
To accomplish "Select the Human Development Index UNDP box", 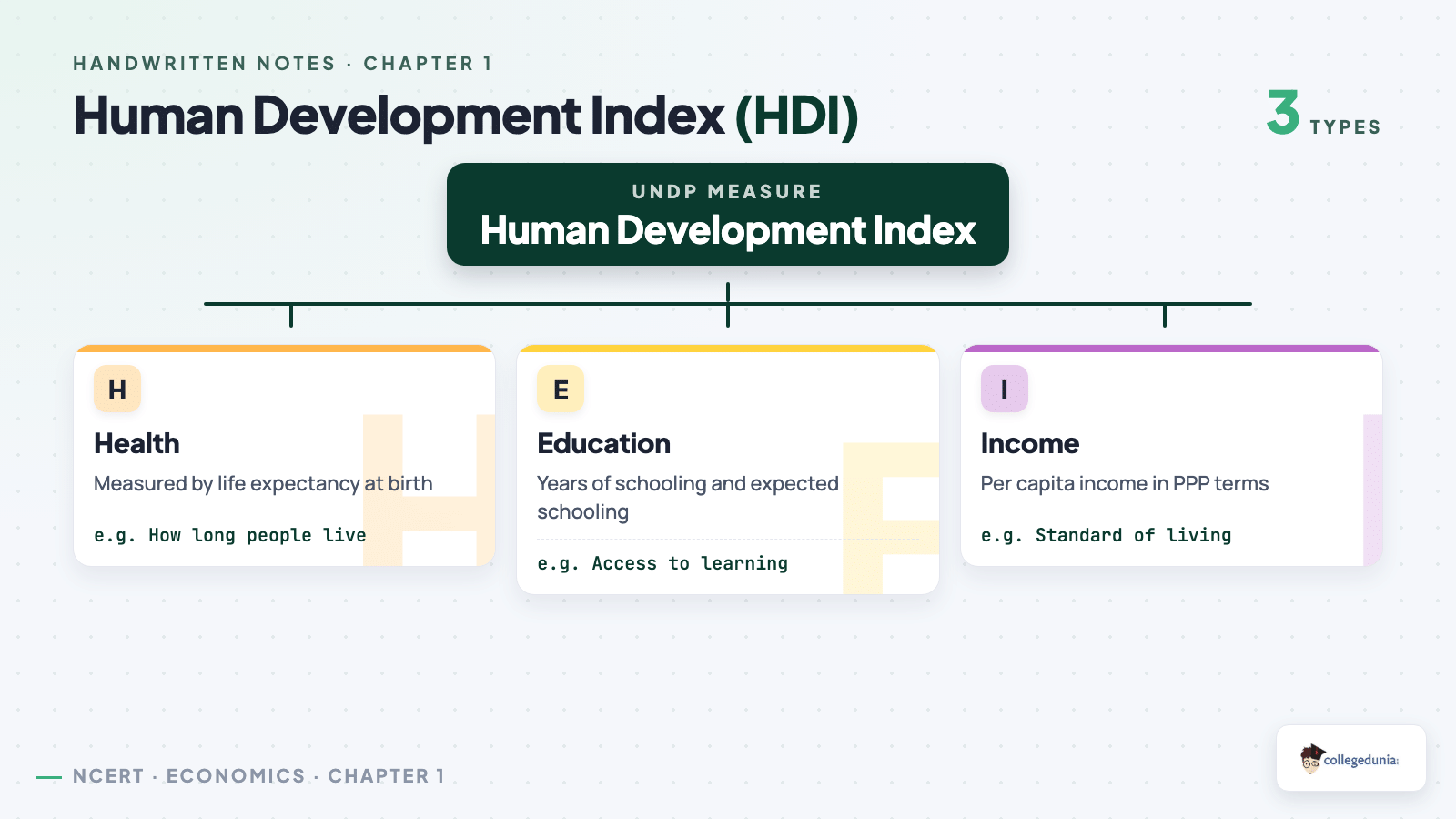I will click(728, 215).
